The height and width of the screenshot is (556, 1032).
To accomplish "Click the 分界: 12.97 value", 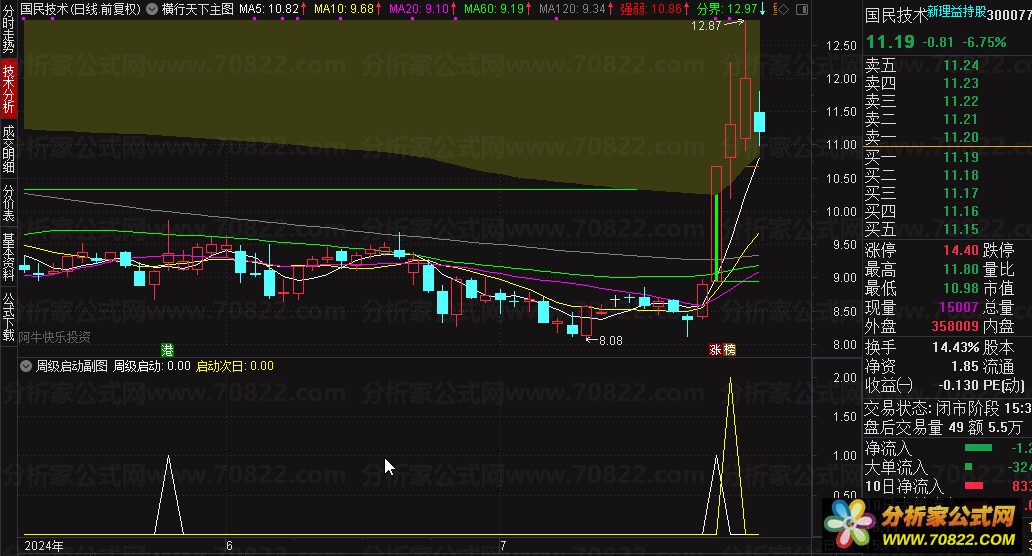I will [727, 9].
